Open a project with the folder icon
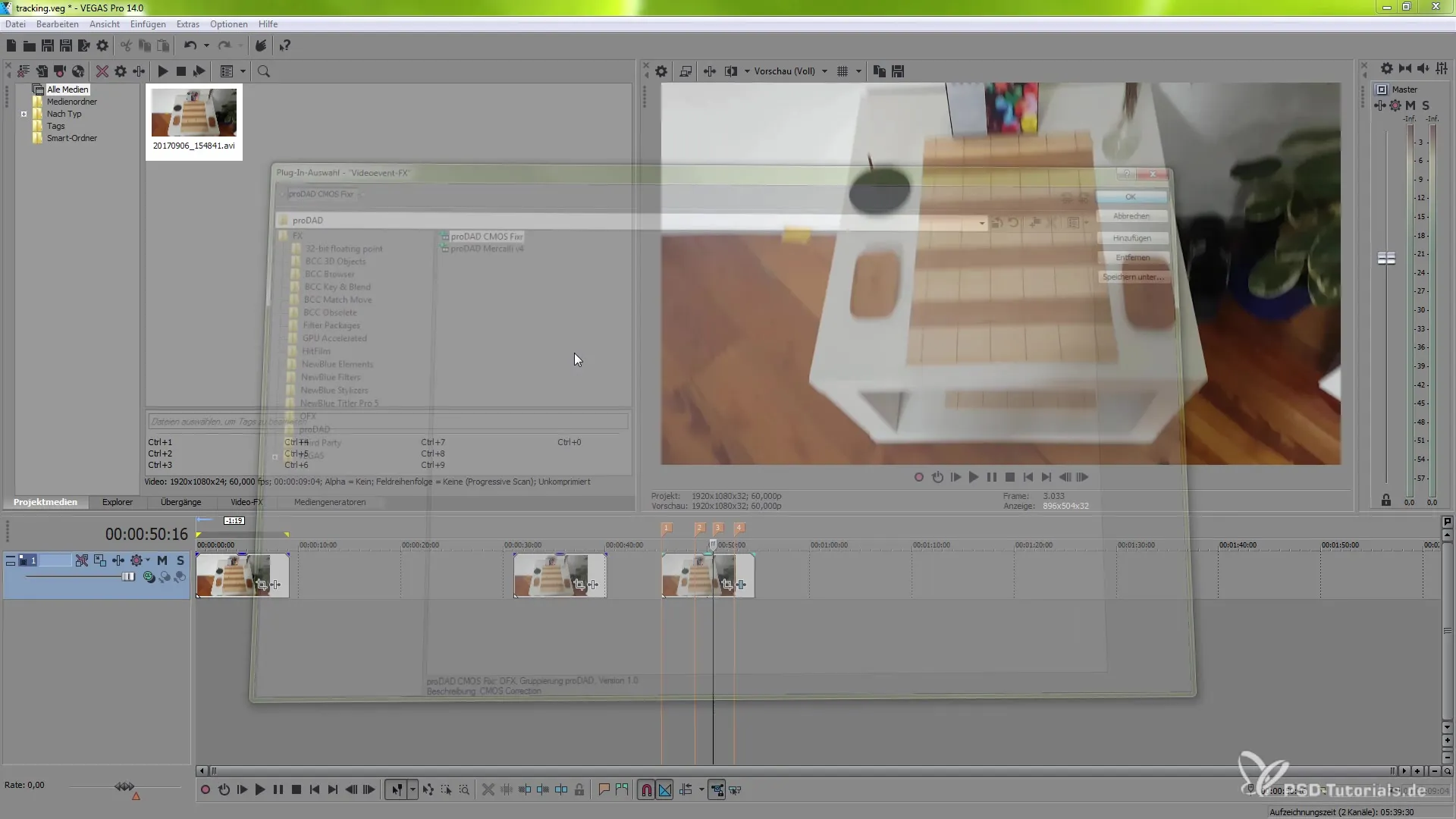This screenshot has height=819, width=1456. pos(30,46)
